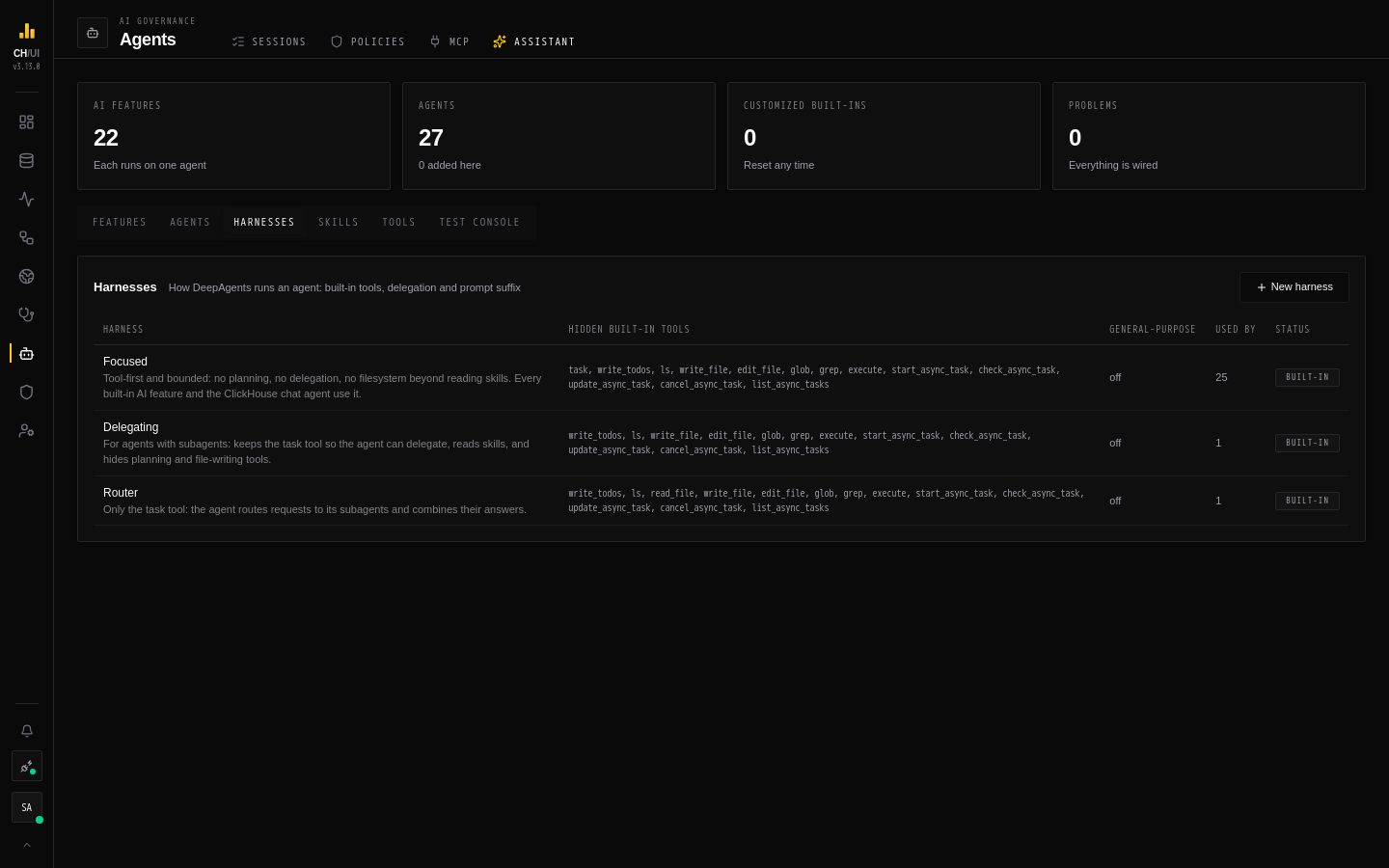Open the shield security icon in sidebar
The width and height of the screenshot is (1389, 868).
(x=26, y=392)
